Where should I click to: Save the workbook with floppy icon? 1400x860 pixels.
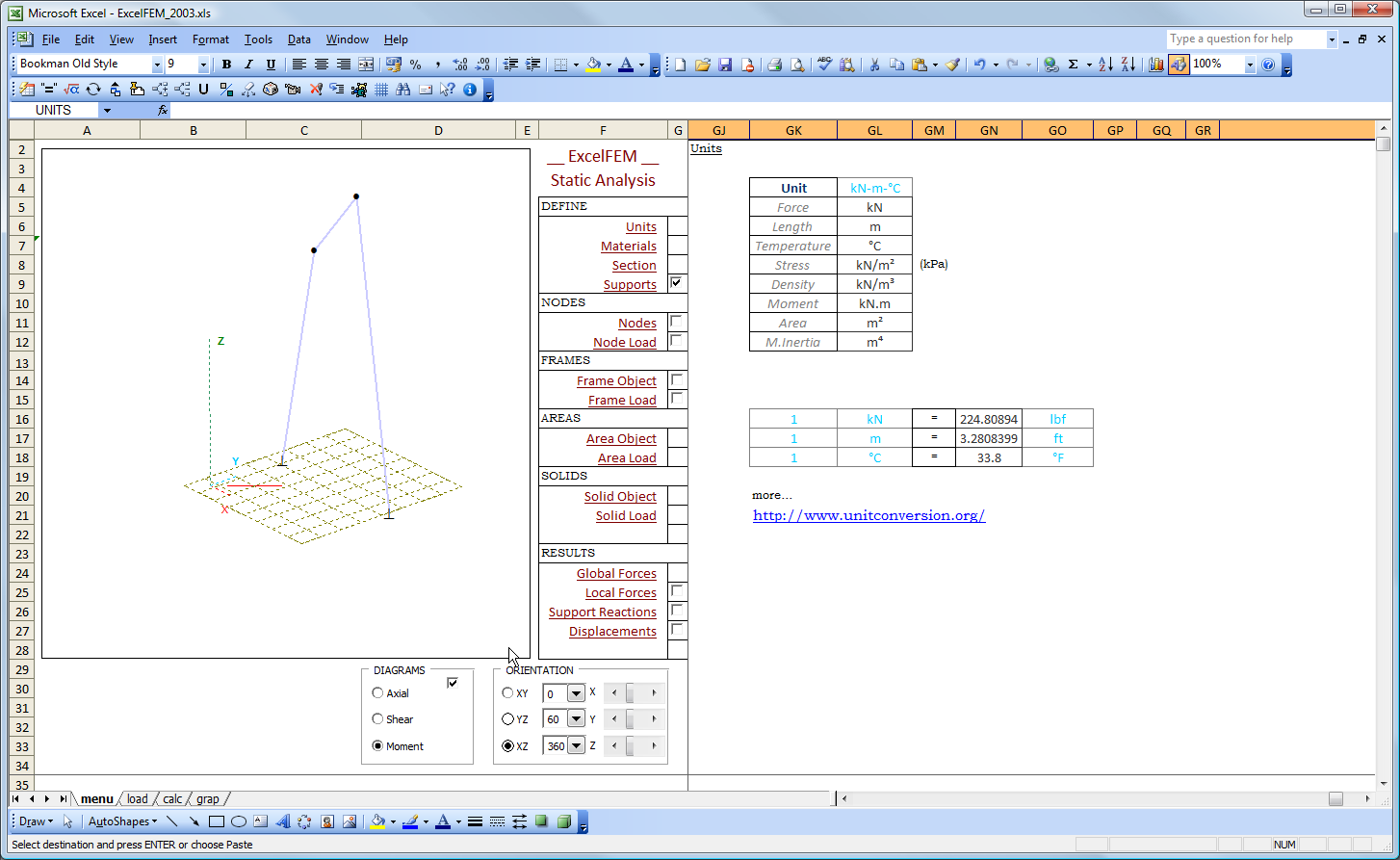(x=725, y=65)
